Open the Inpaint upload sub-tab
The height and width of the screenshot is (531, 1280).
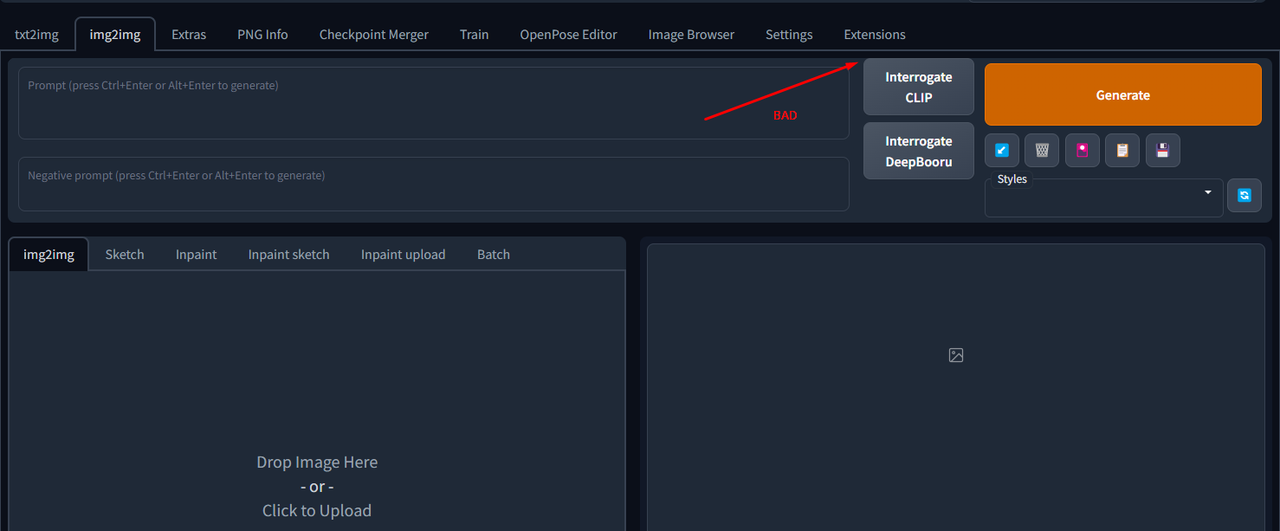(403, 254)
